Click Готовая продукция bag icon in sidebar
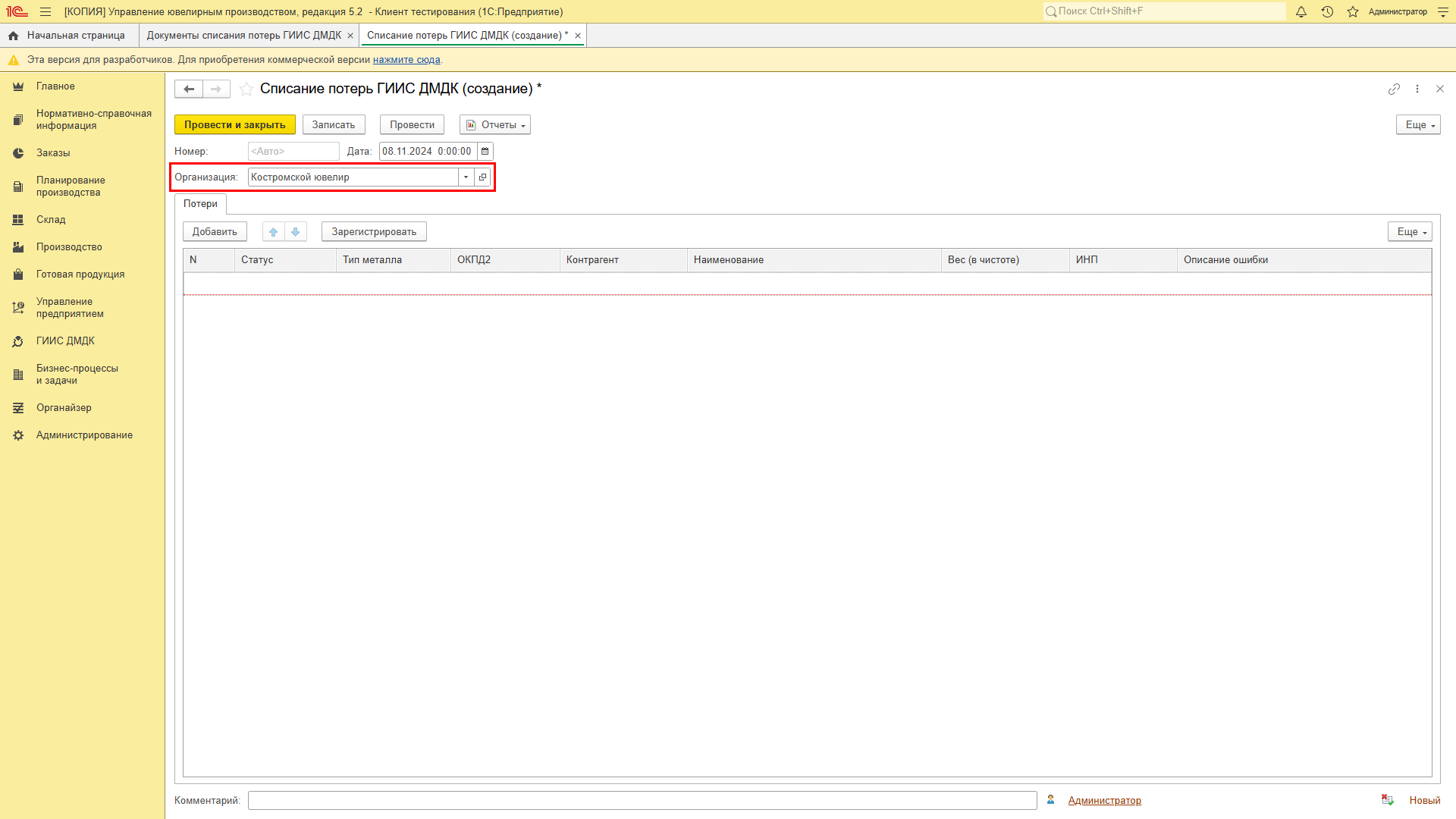 pyautogui.click(x=18, y=275)
